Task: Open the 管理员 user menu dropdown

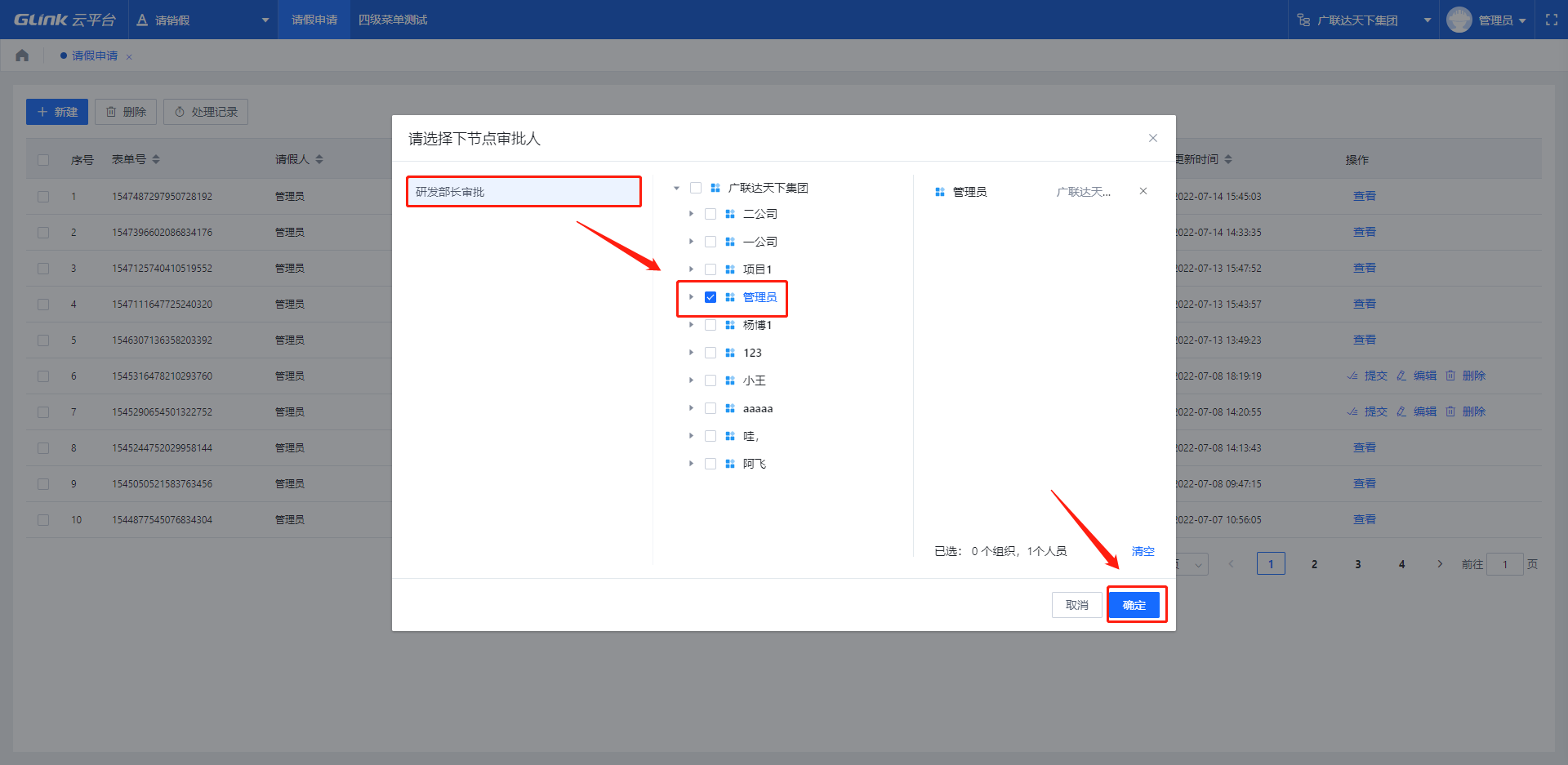Action: tap(1522, 20)
